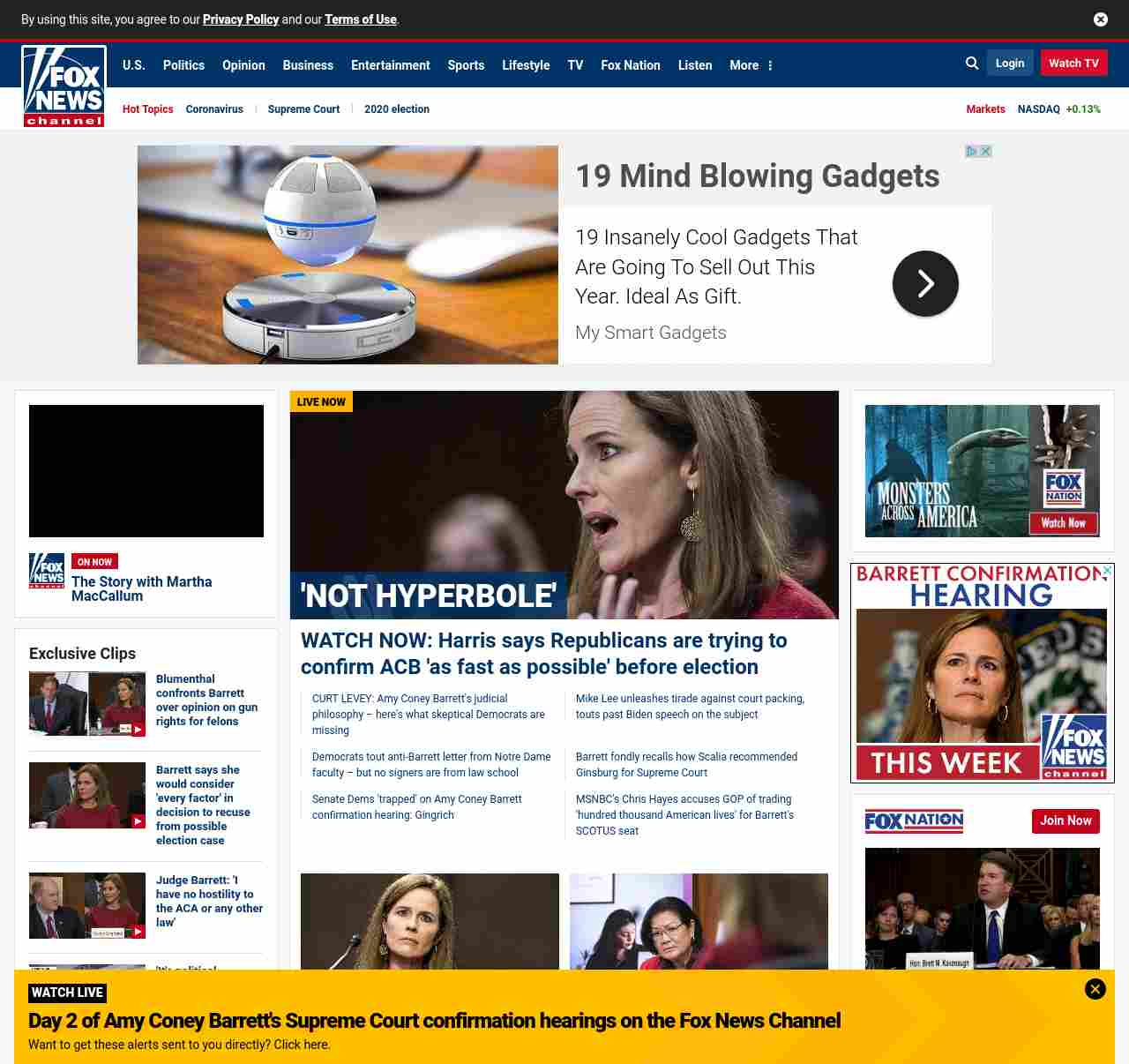This screenshot has width=1129, height=1064.
Task: Open the Monsters Across America promo
Action: click(982, 471)
